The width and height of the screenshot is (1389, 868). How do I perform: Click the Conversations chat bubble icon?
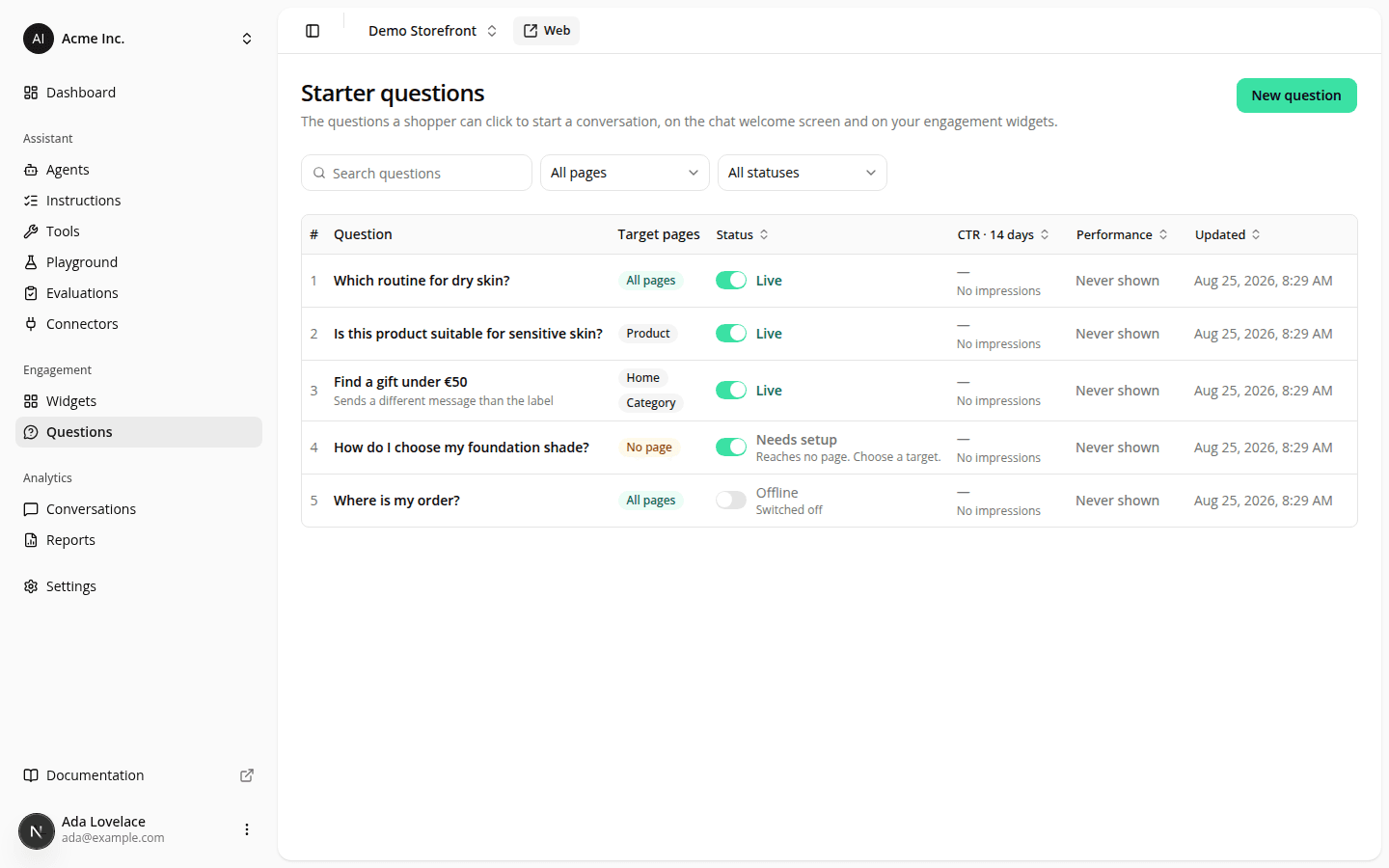coord(31,509)
